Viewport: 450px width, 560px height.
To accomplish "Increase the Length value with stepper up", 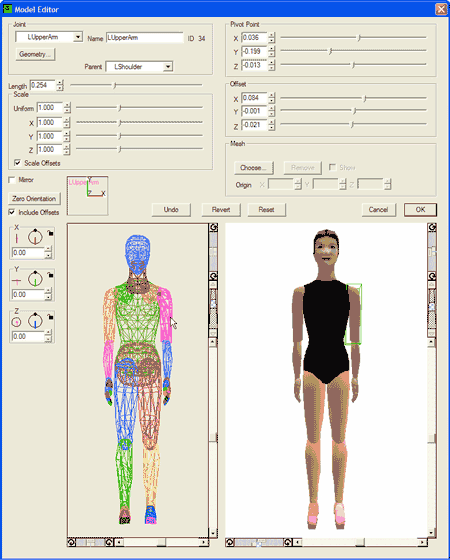I will [x=60, y=83].
